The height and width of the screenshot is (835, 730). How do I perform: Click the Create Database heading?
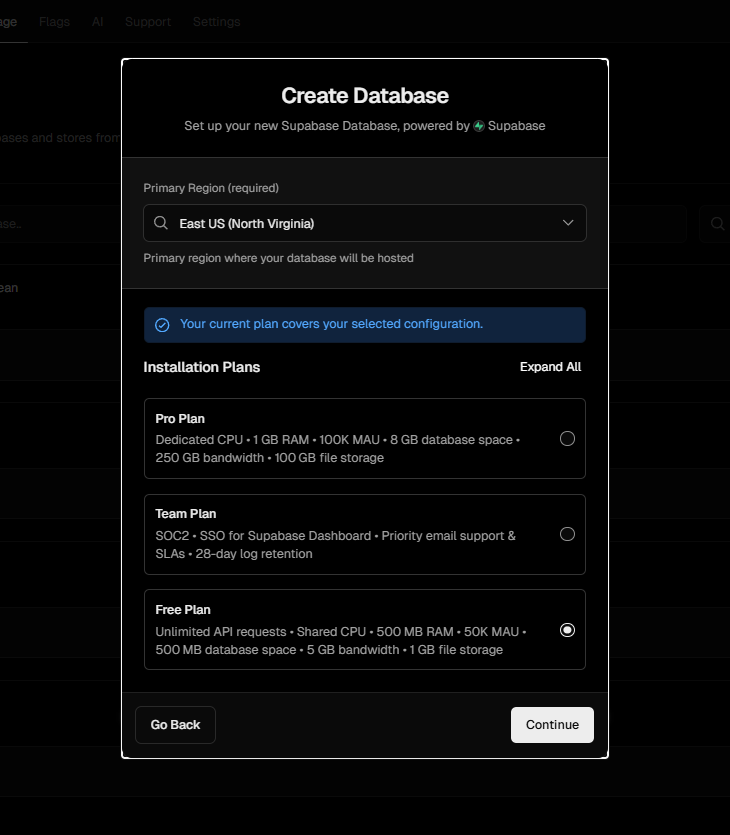point(365,96)
